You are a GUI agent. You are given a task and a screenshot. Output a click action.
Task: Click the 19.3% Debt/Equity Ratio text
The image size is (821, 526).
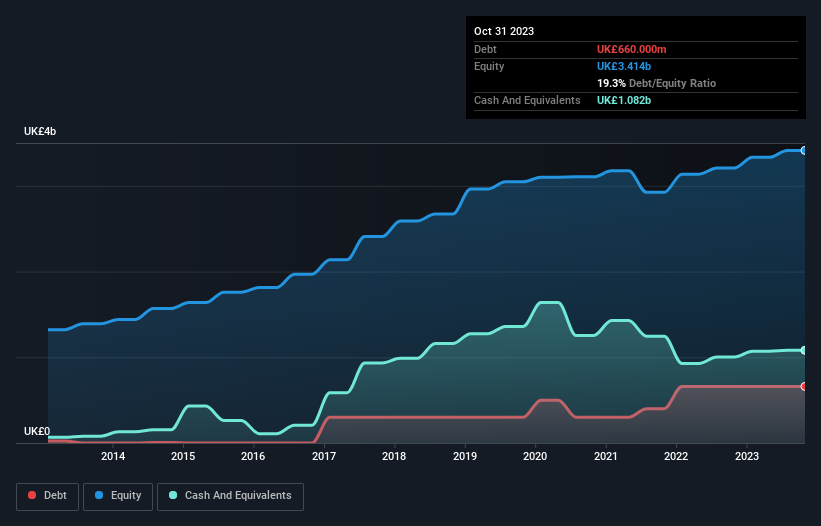coord(656,83)
